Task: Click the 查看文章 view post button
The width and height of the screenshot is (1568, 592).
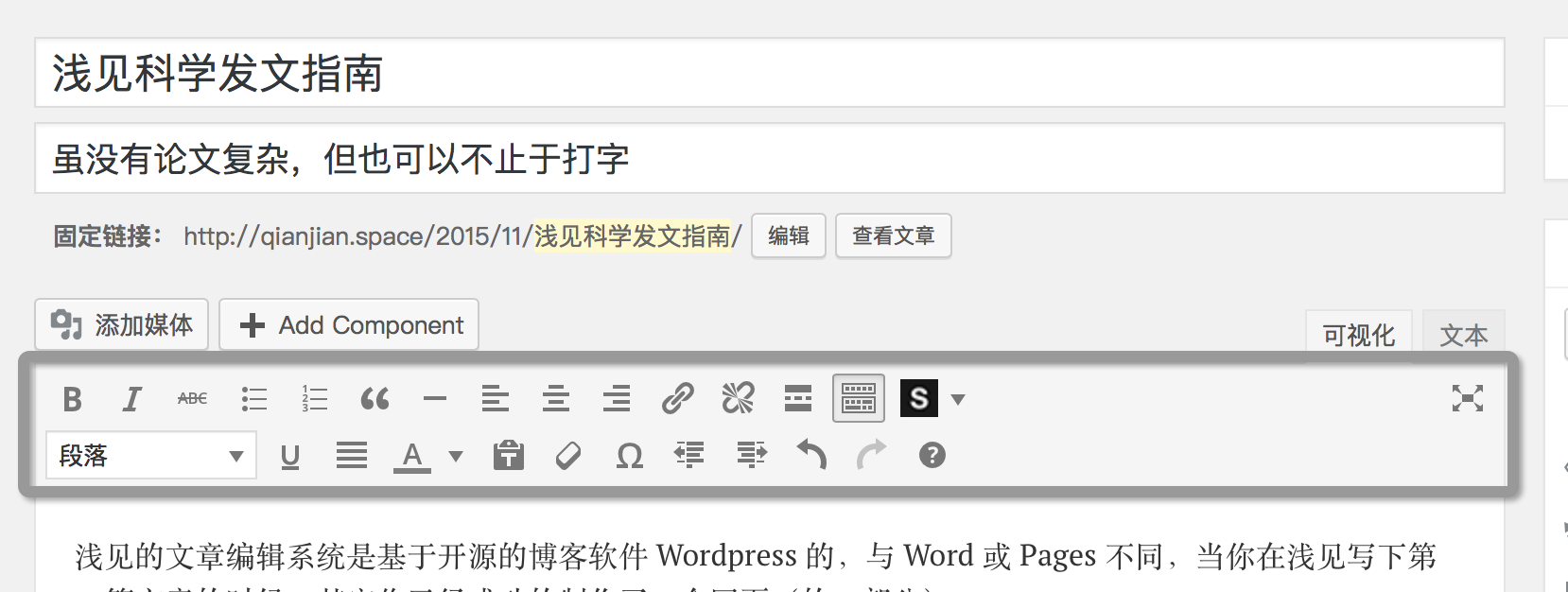Action: point(893,235)
